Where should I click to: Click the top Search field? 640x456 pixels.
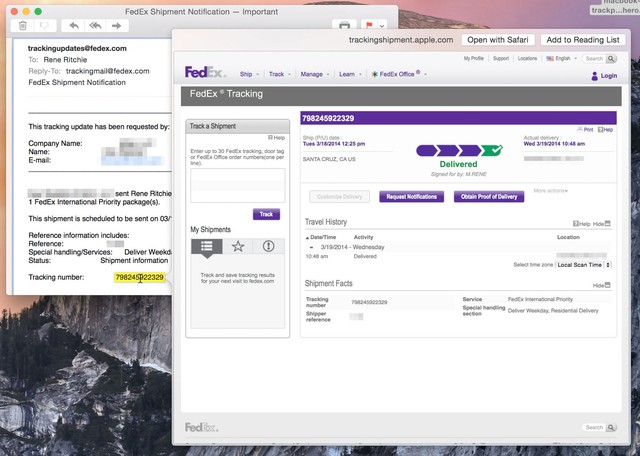point(594,59)
